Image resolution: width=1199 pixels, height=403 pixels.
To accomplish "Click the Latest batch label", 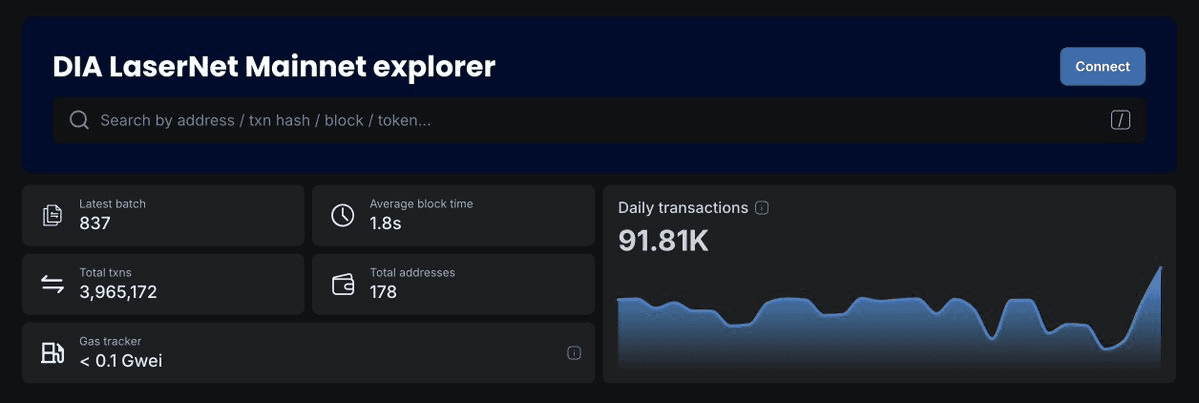I will (x=112, y=204).
